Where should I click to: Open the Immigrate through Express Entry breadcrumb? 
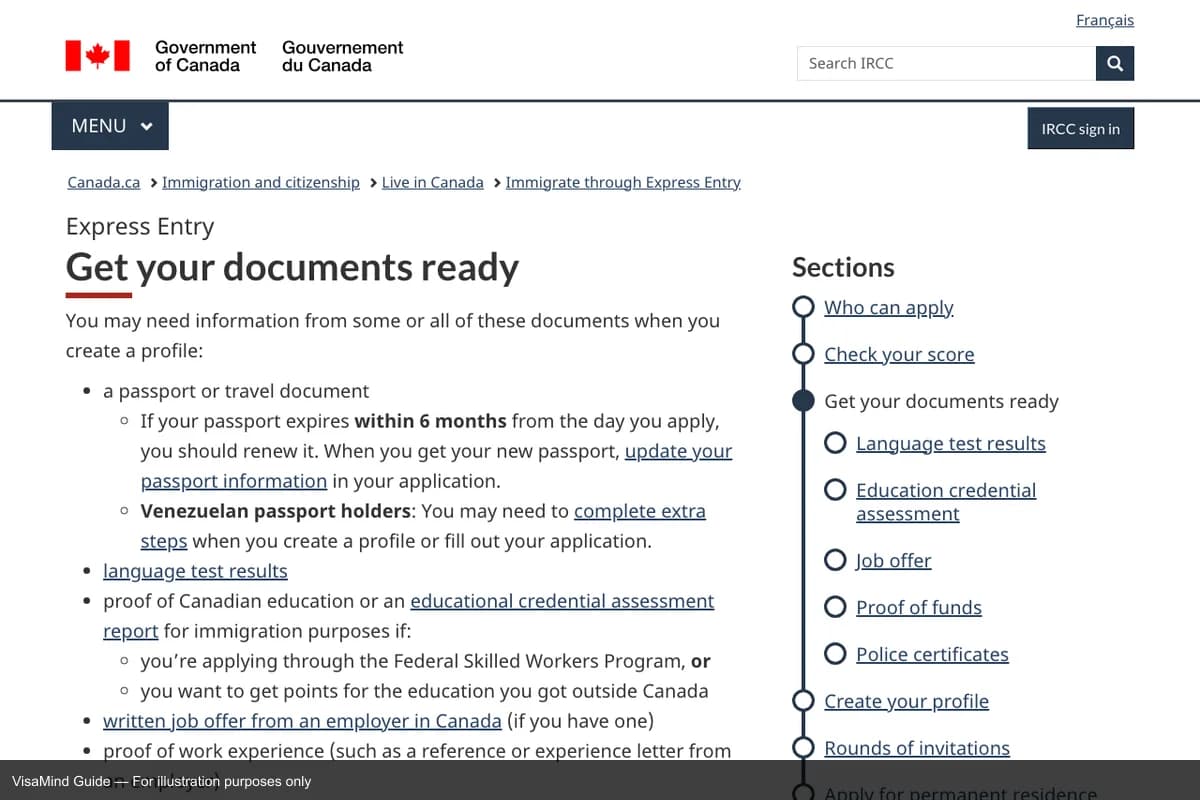pyautogui.click(x=623, y=182)
